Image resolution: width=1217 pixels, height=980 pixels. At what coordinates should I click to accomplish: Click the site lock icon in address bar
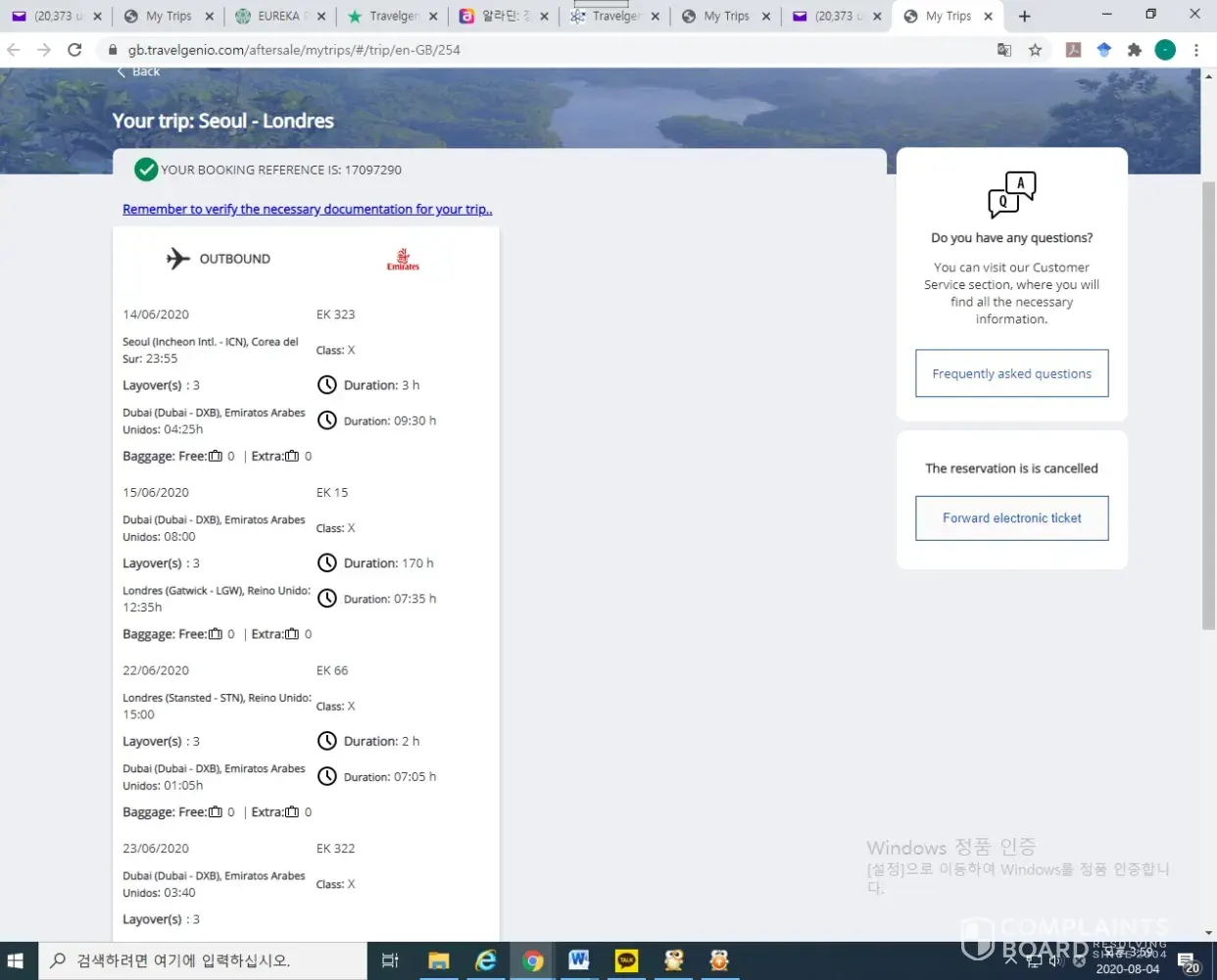point(112,49)
